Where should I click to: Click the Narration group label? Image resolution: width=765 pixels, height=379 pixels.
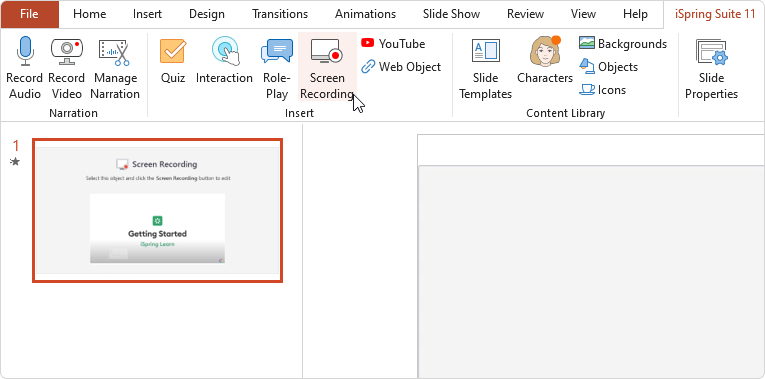(73, 113)
